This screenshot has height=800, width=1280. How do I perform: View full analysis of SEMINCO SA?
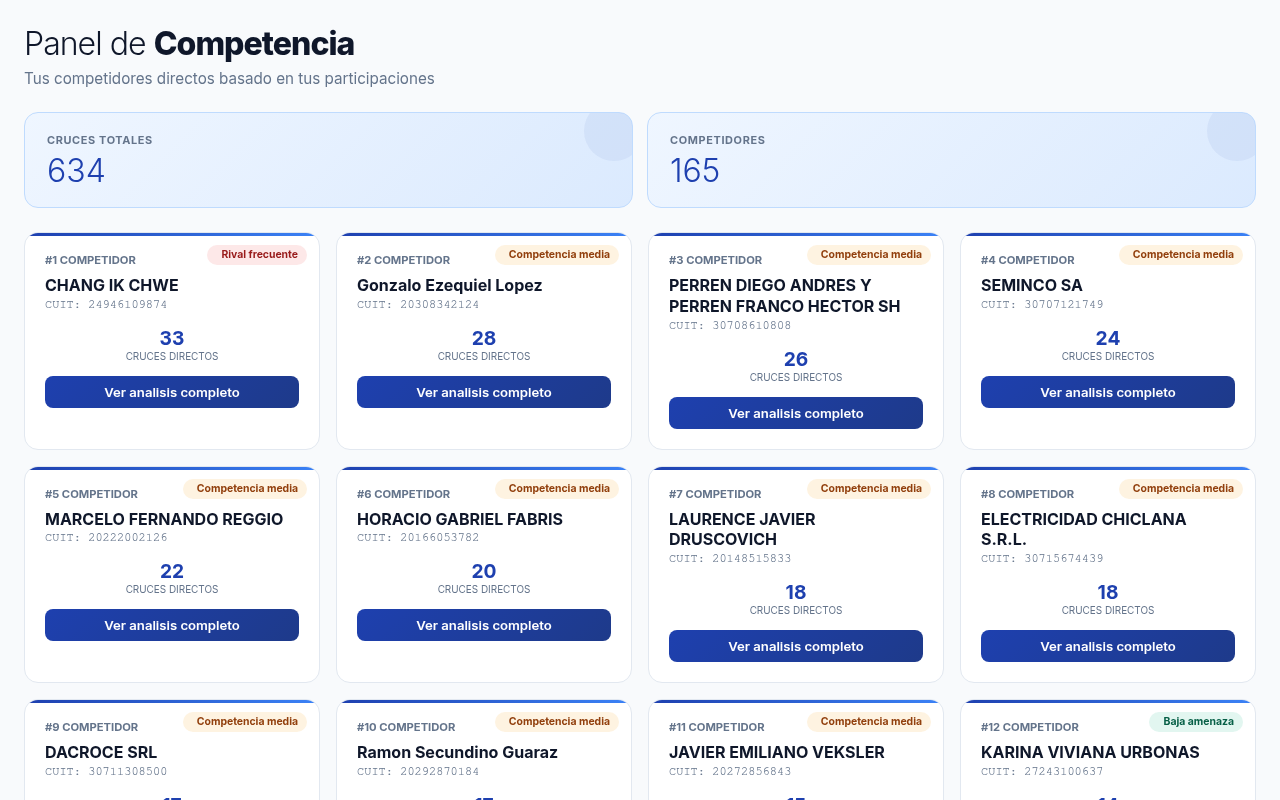coord(1107,392)
